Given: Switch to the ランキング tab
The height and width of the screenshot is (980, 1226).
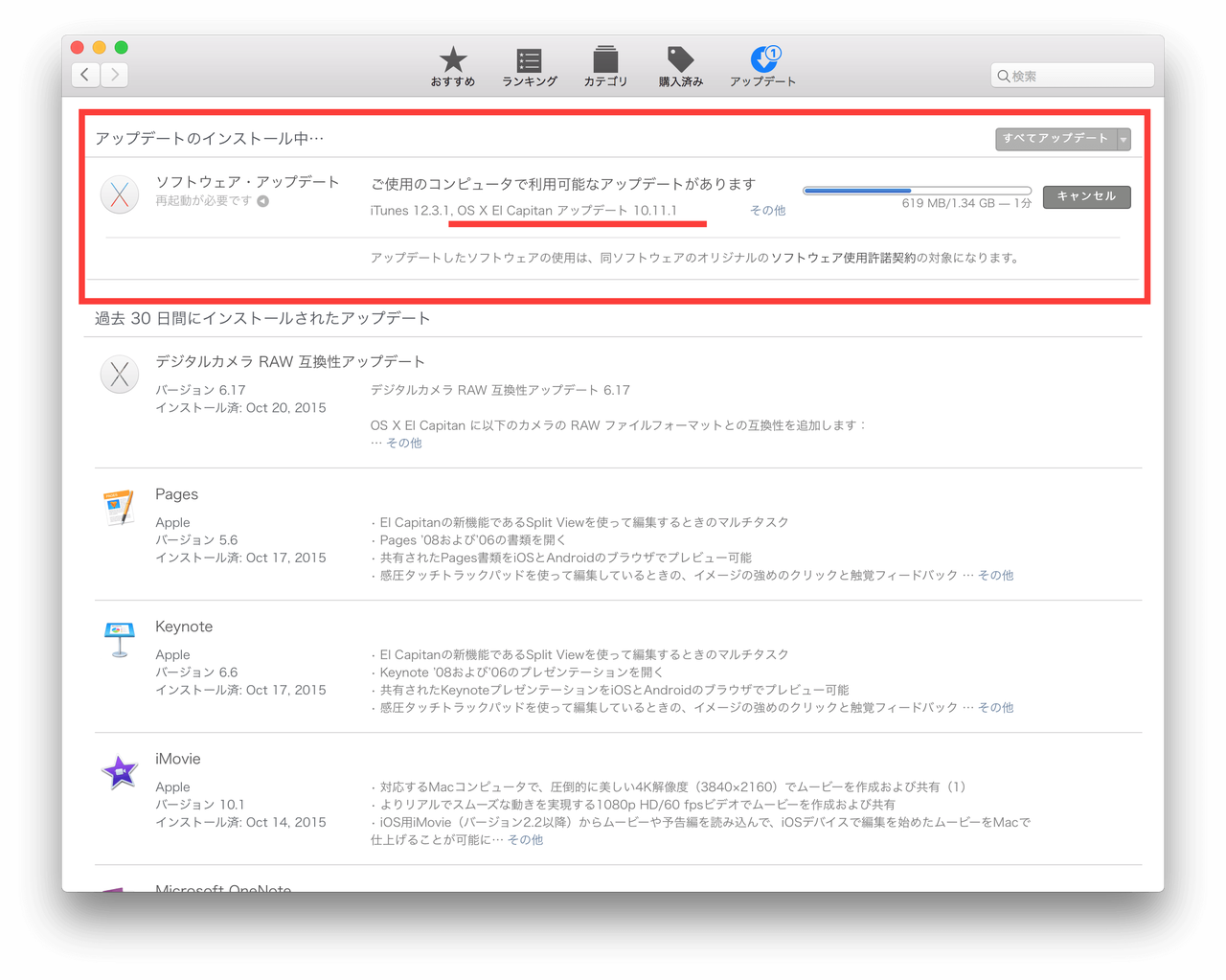Looking at the screenshot, I should (x=529, y=67).
